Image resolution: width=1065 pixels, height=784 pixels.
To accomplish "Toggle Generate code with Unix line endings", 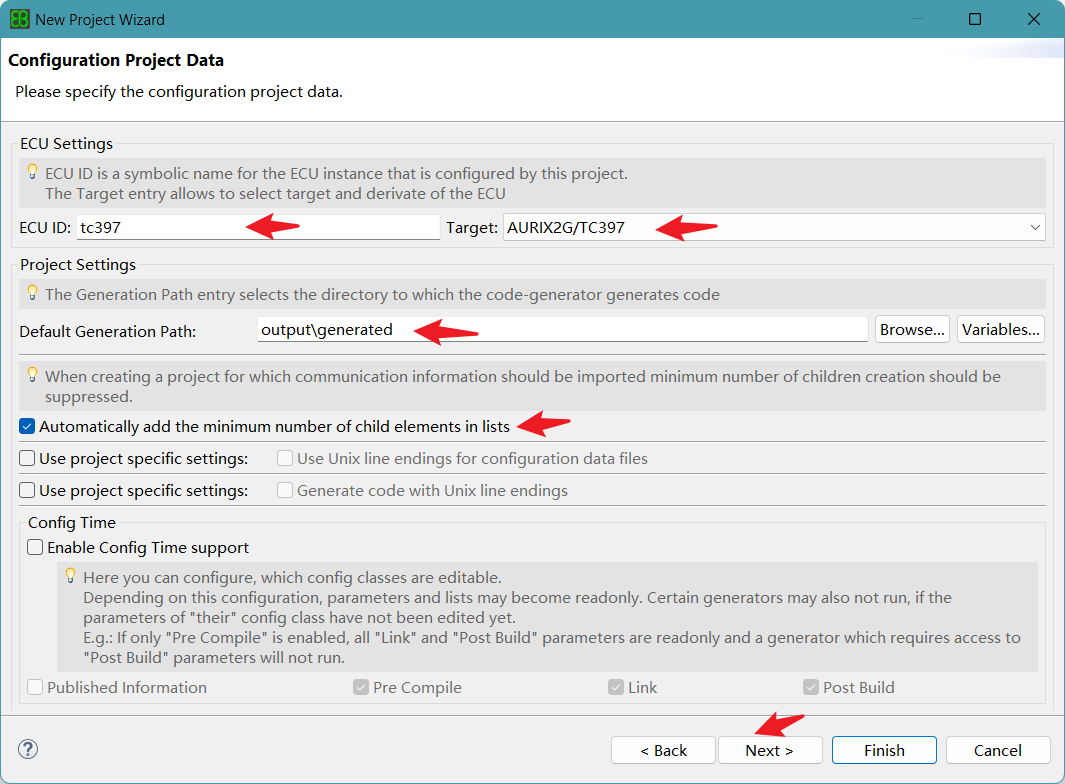I will pyautogui.click(x=285, y=491).
